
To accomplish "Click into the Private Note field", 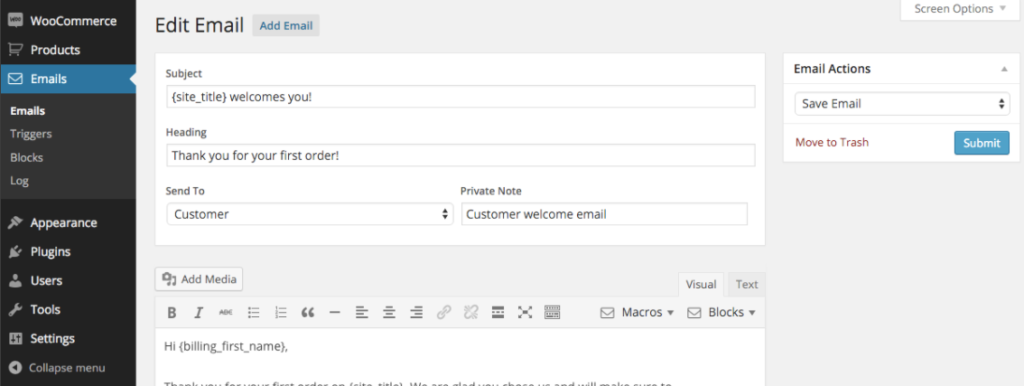I will point(604,214).
